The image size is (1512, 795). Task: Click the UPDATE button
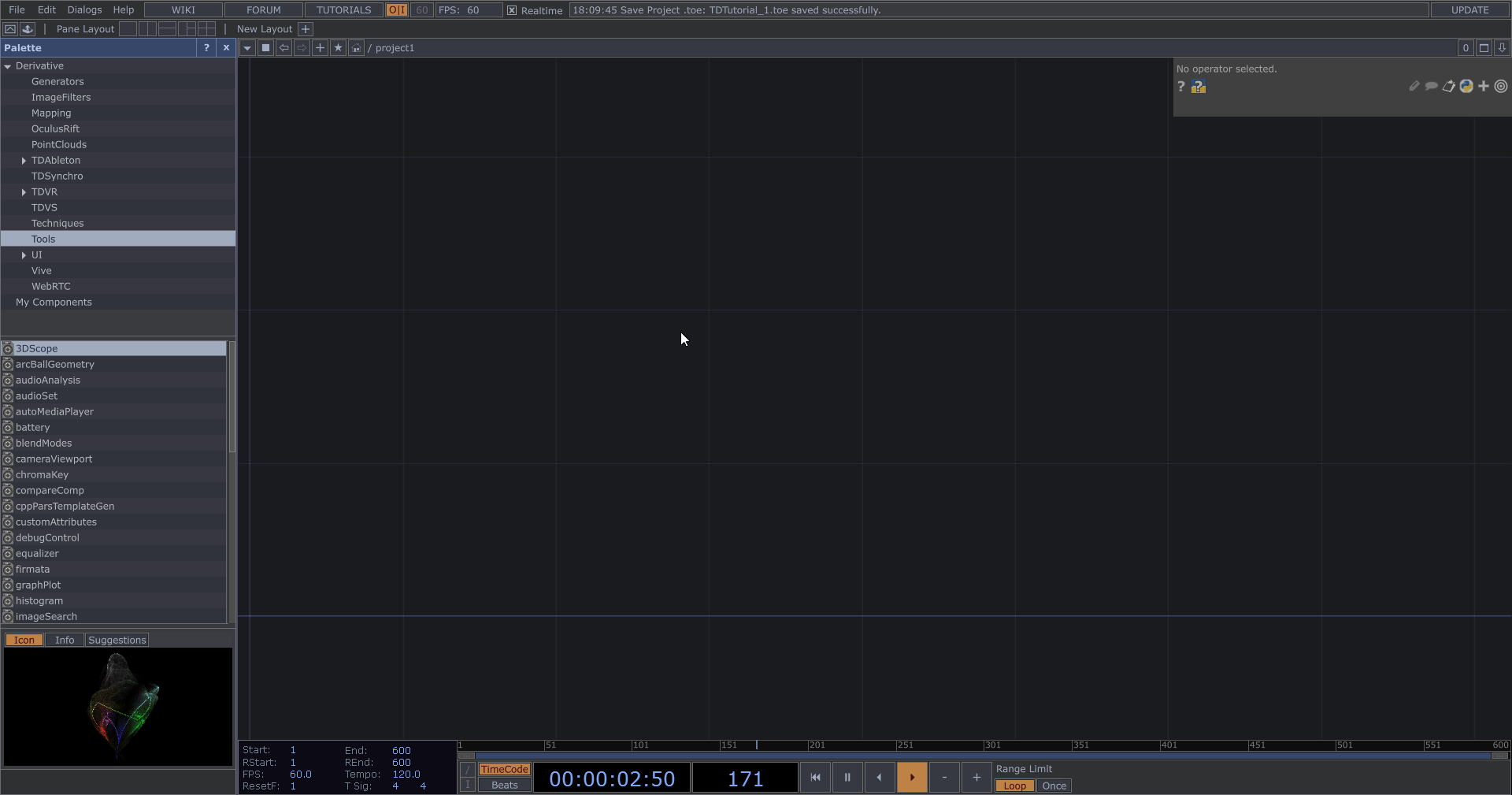[x=1469, y=9]
